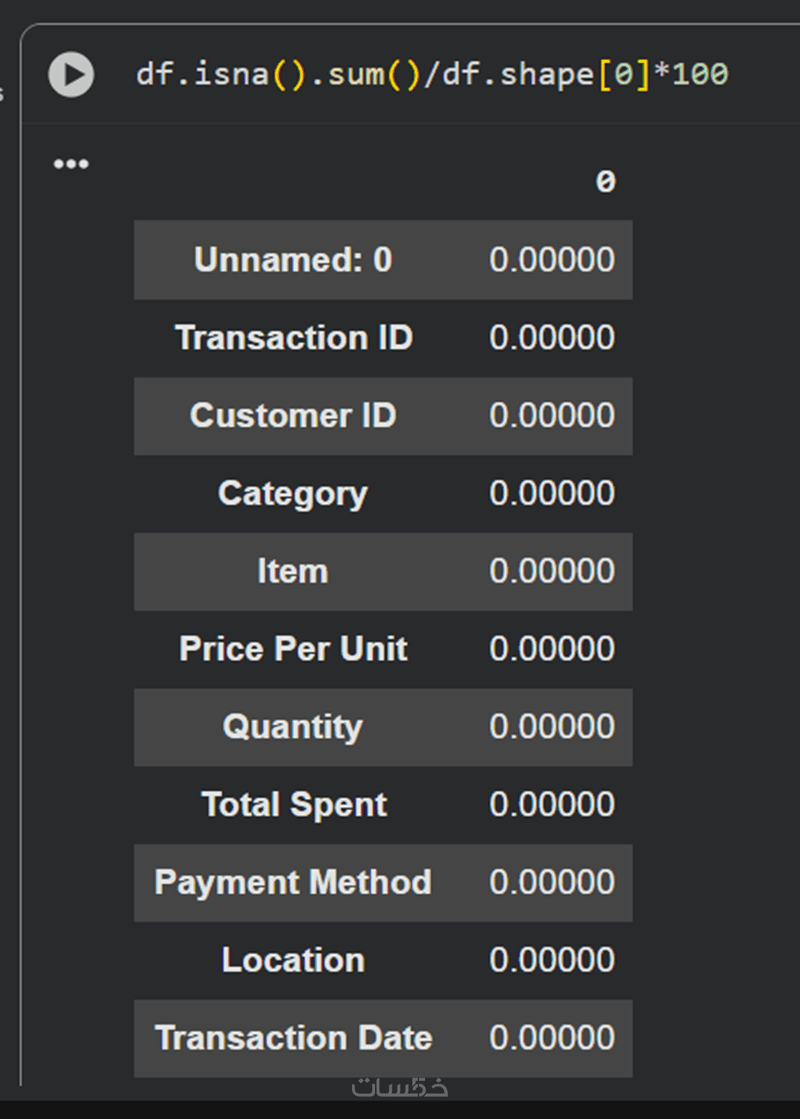Select the Location row label
The image size is (800, 1119).
pos(293,961)
